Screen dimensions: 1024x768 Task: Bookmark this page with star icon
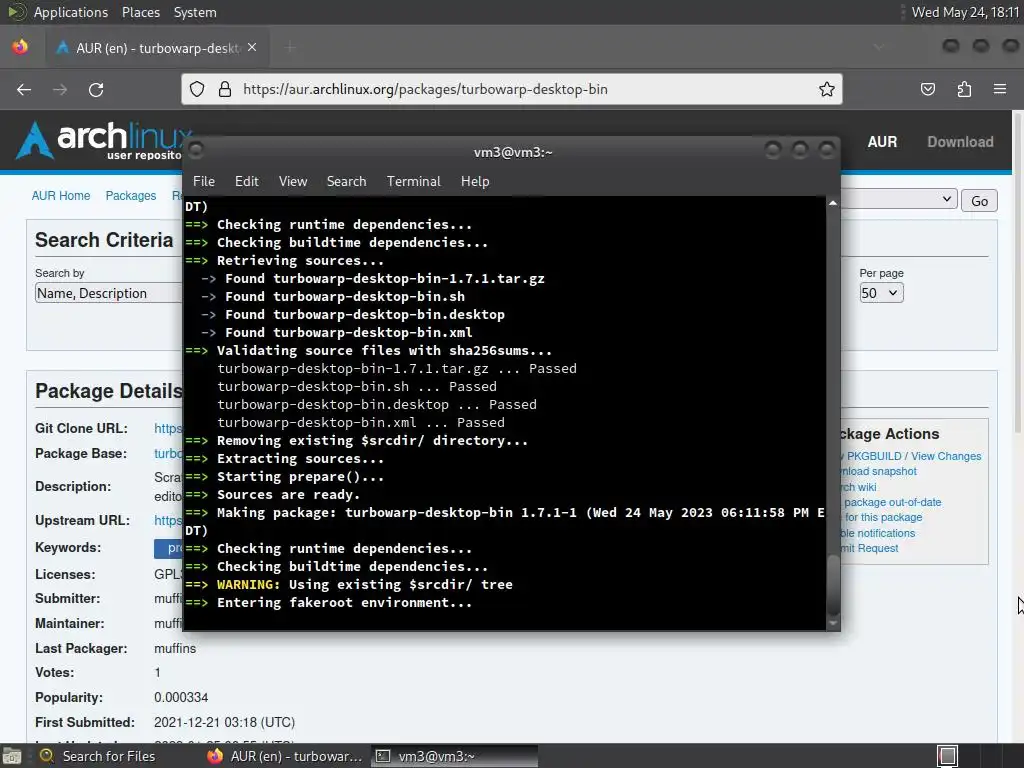827,89
